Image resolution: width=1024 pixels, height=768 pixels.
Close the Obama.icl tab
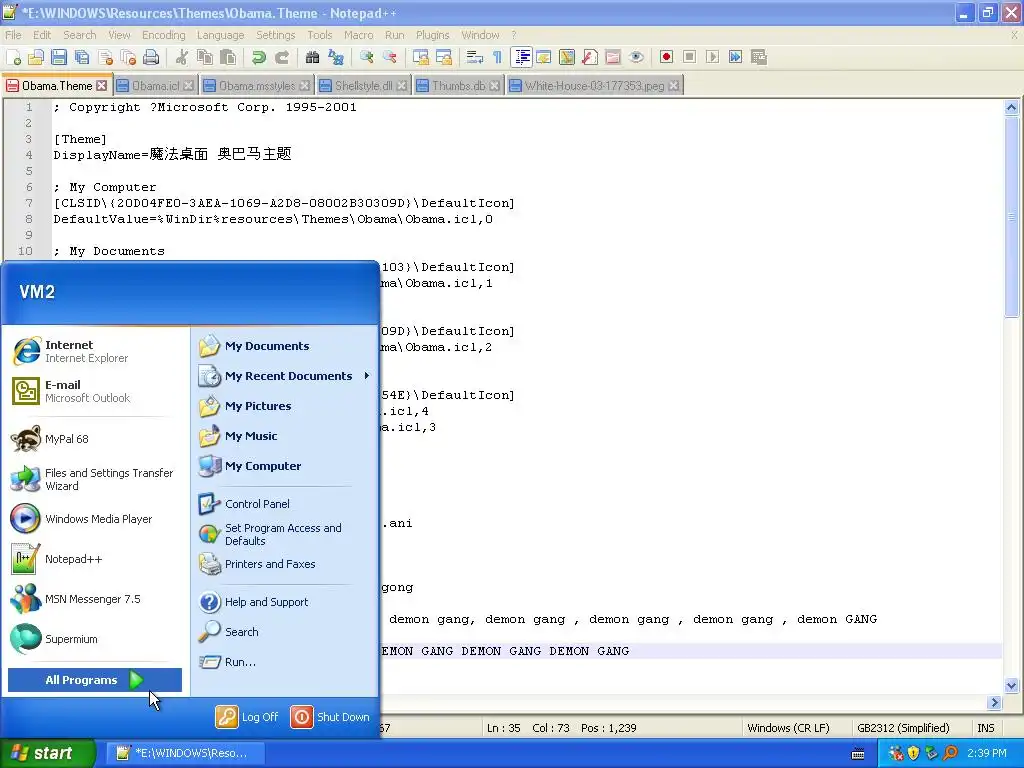[188, 86]
